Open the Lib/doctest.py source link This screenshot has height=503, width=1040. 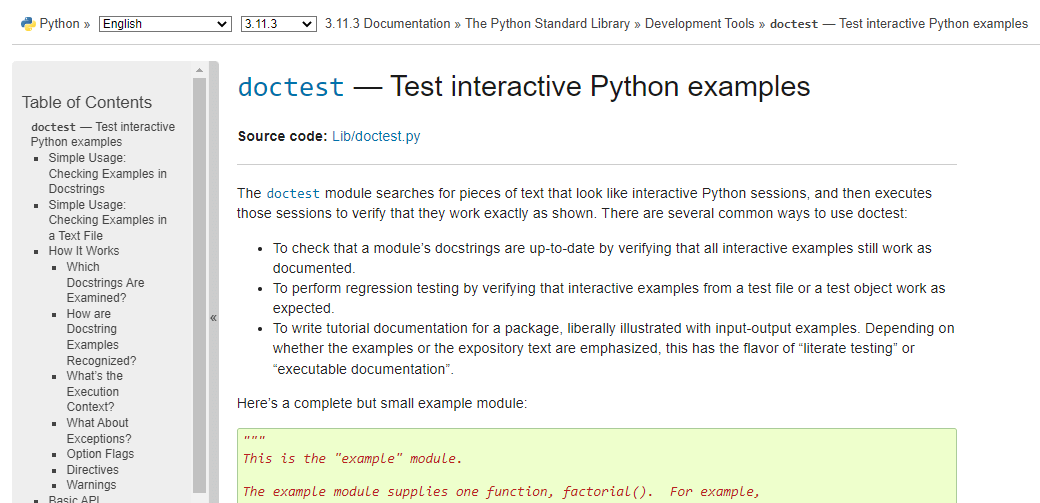376,137
